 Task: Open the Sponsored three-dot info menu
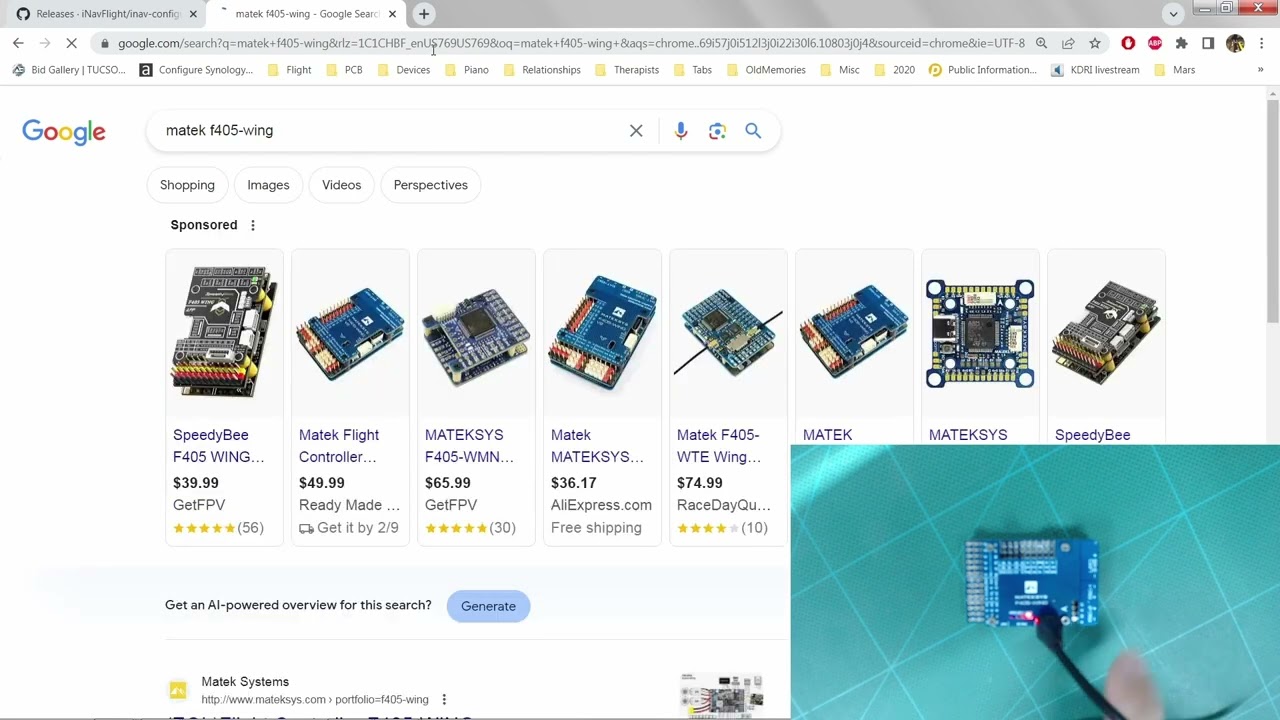(x=253, y=225)
